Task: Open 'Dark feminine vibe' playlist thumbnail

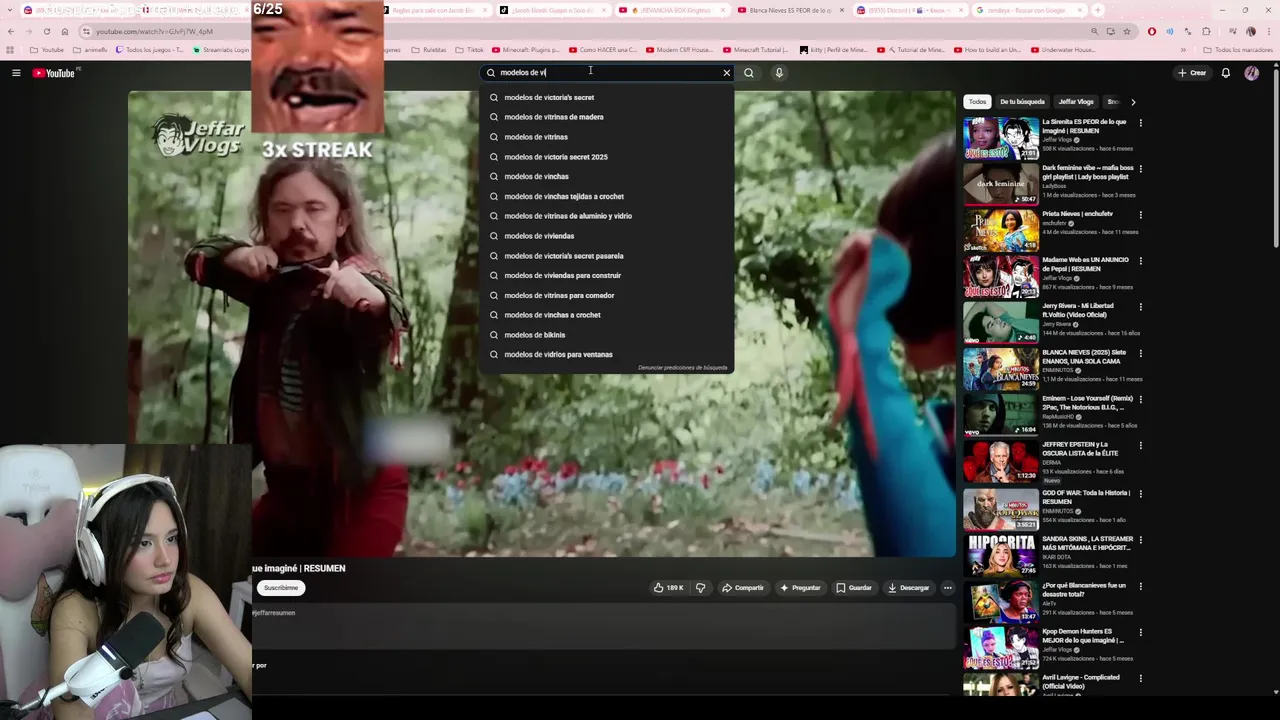Action: click(x=1001, y=185)
